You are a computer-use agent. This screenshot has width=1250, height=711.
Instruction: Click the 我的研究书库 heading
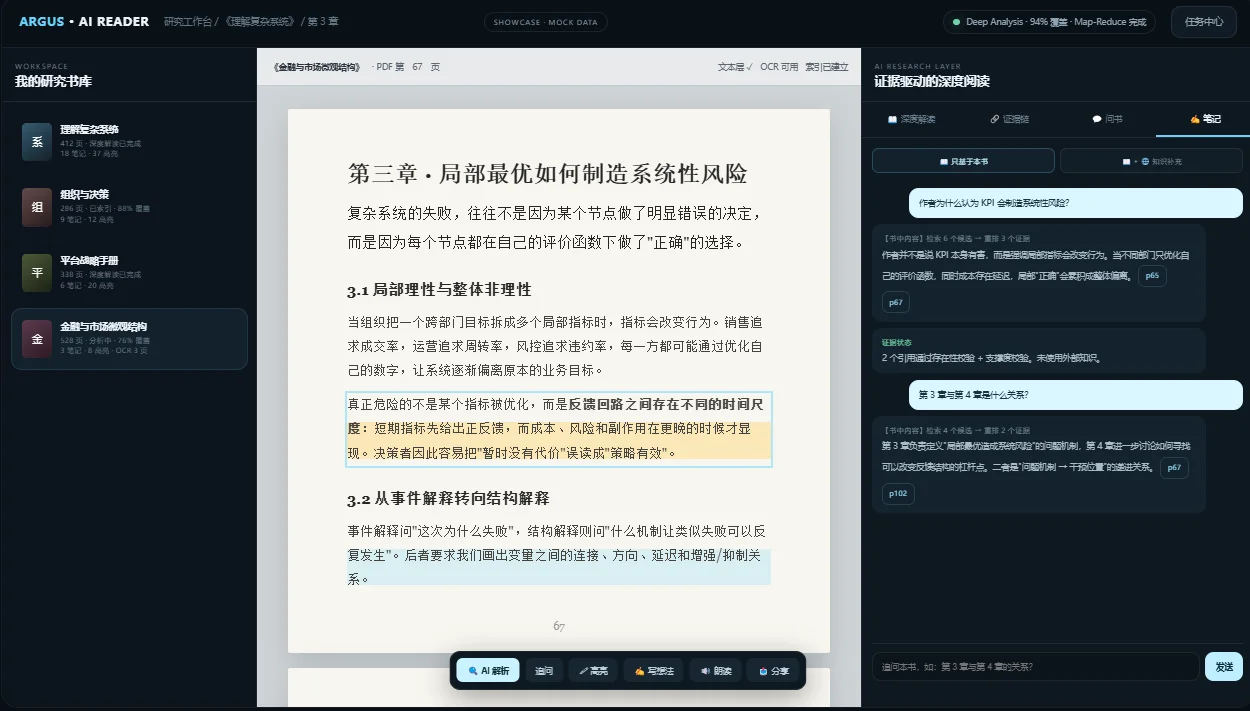53,82
